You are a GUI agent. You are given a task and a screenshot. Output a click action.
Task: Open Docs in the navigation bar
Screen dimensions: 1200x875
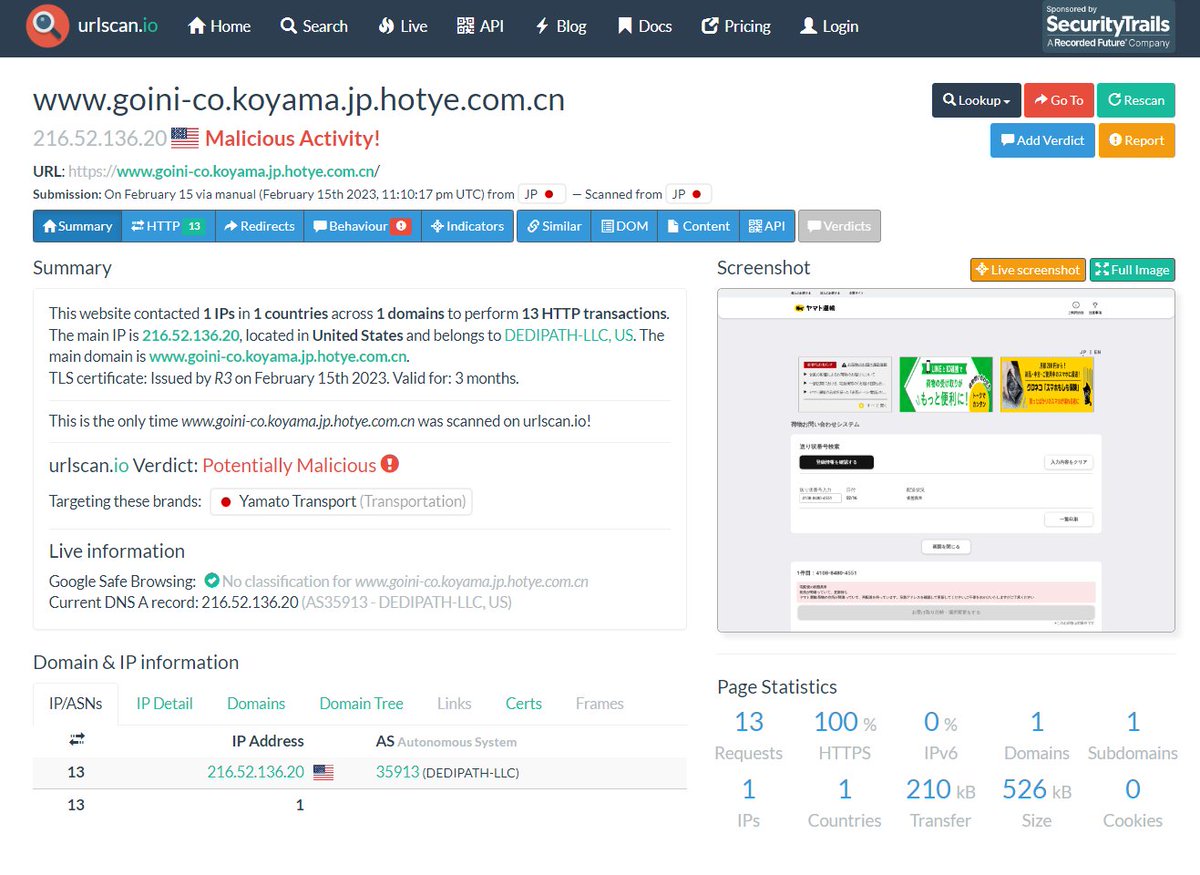coord(644,26)
